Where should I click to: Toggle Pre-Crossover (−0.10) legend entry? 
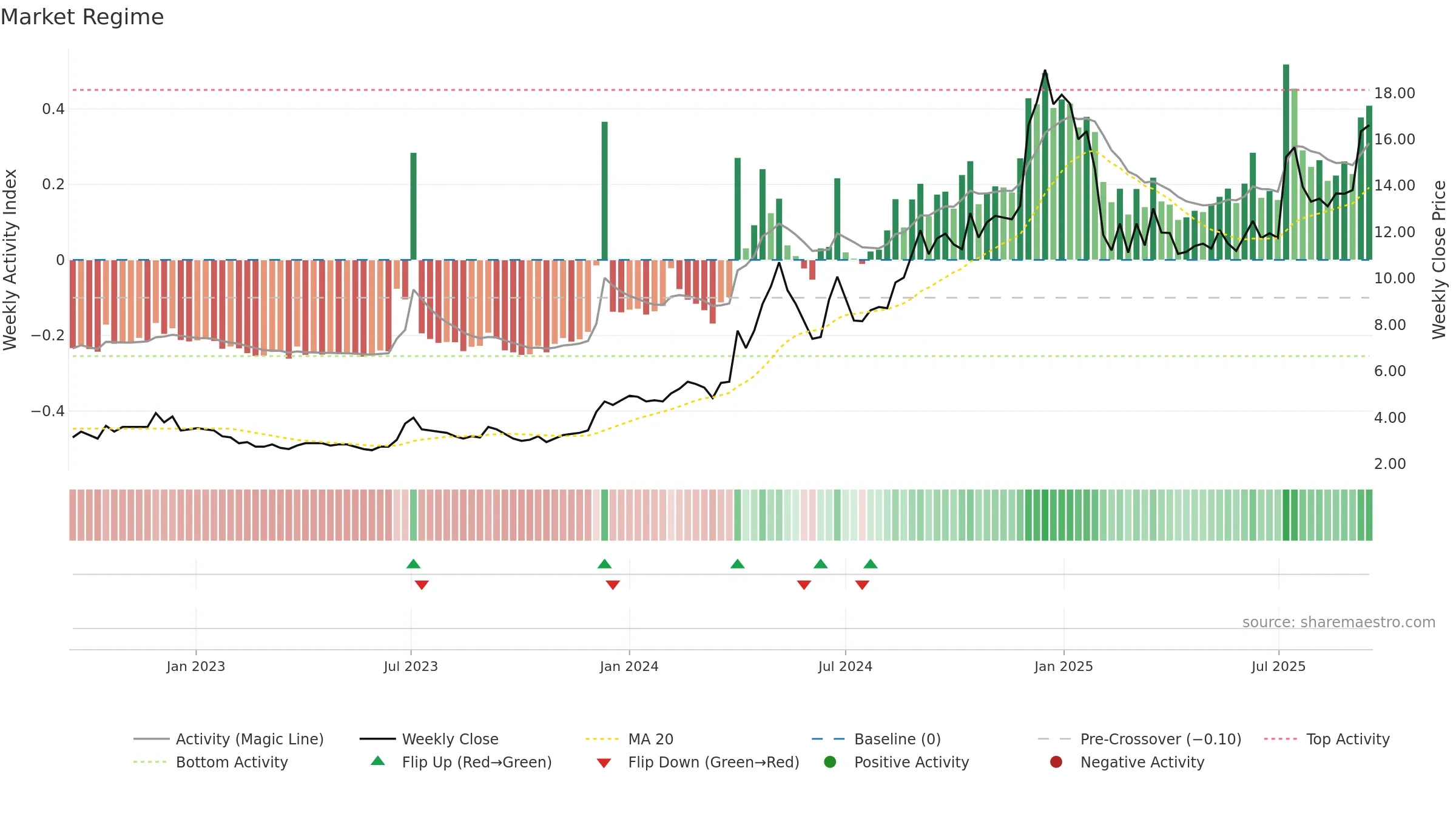[1140, 739]
